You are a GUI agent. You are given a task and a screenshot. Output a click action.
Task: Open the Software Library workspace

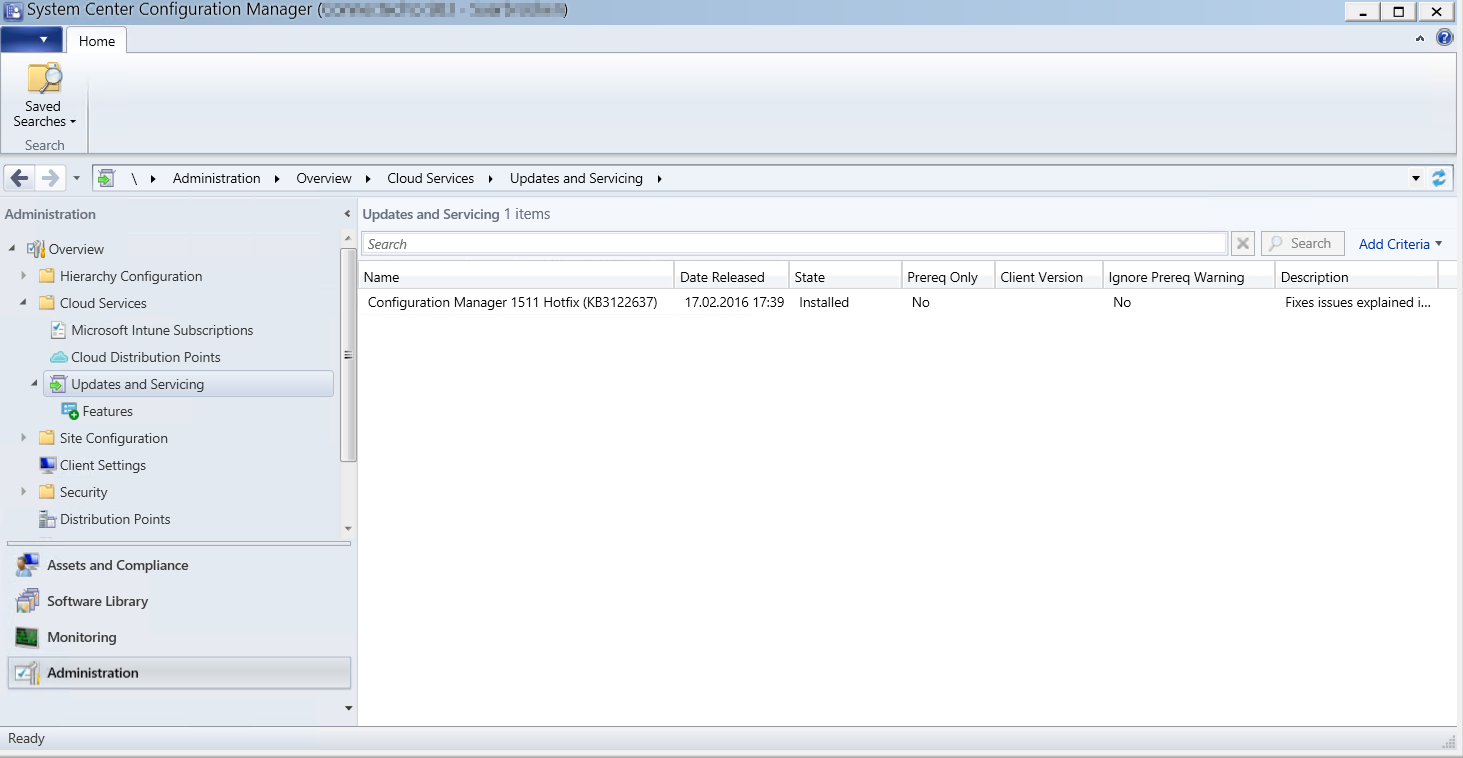pyautogui.click(x=97, y=601)
